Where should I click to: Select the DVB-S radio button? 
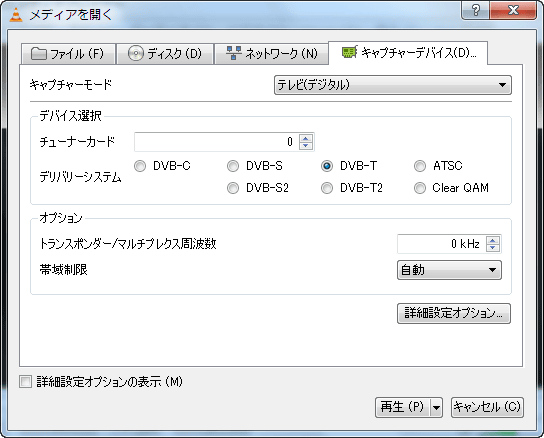pyautogui.click(x=233, y=166)
